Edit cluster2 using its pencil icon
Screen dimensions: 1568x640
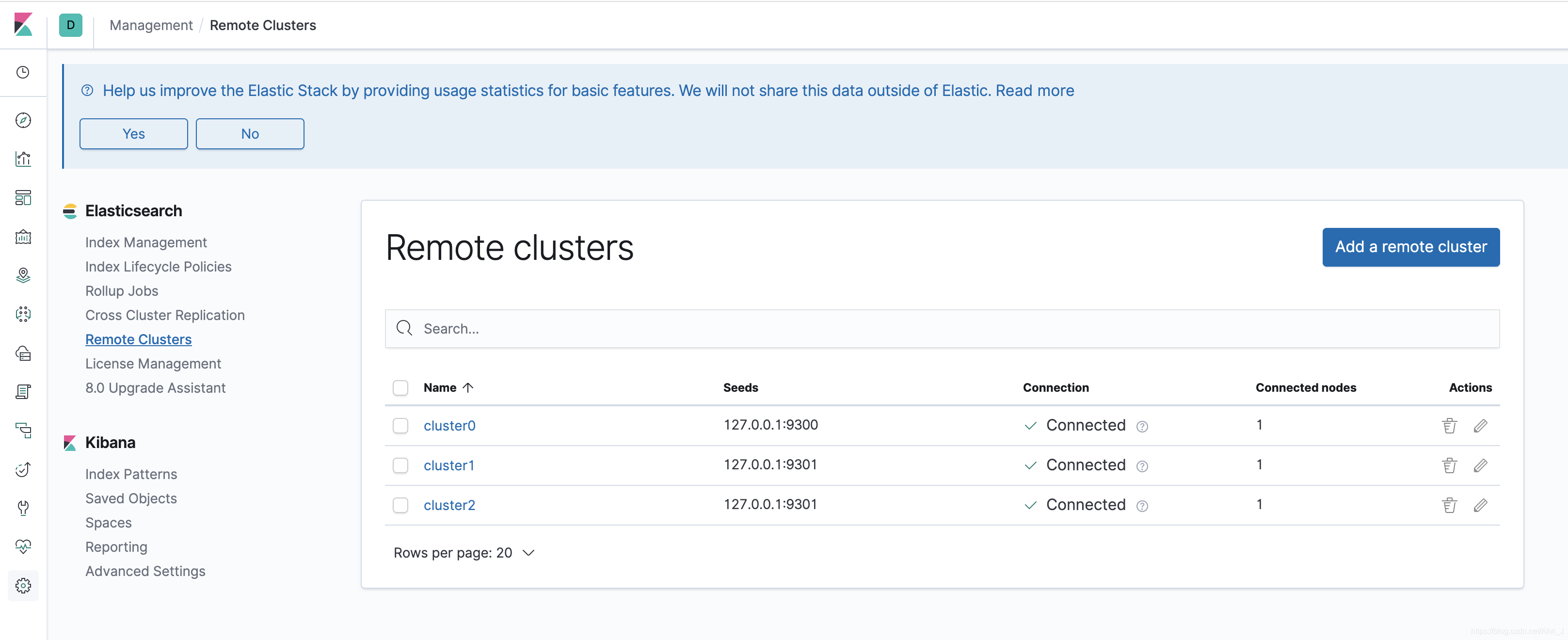click(x=1480, y=505)
